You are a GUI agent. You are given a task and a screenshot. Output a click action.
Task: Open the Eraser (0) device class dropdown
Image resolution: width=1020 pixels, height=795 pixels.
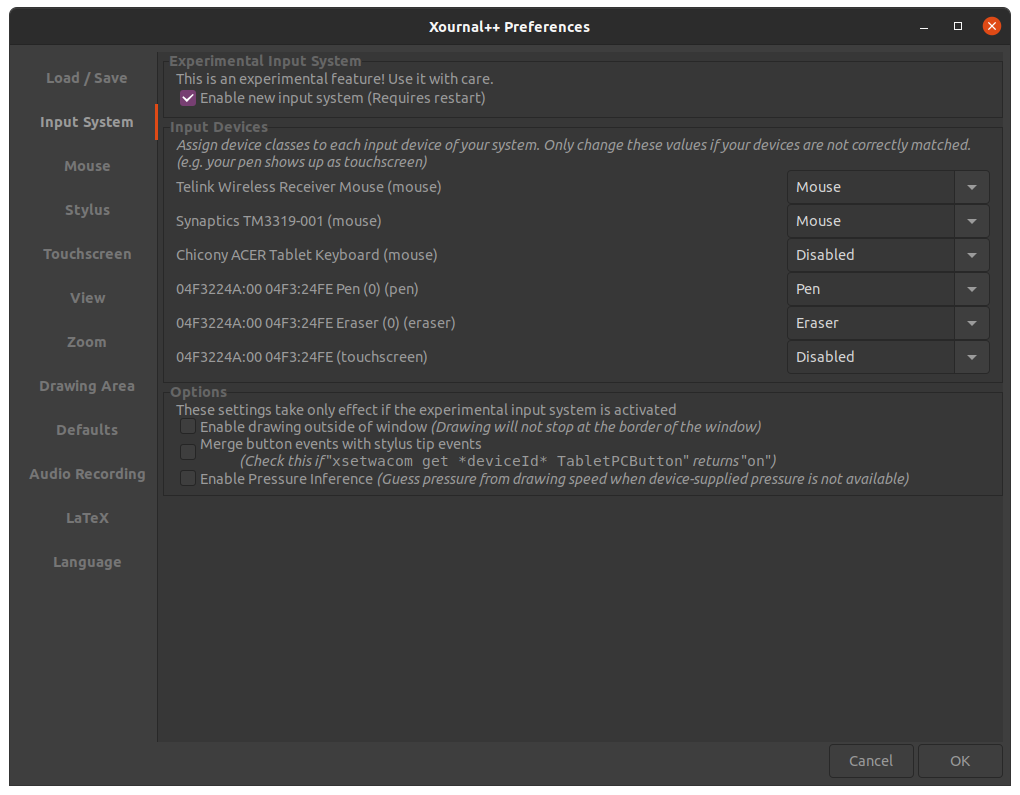click(x=888, y=323)
